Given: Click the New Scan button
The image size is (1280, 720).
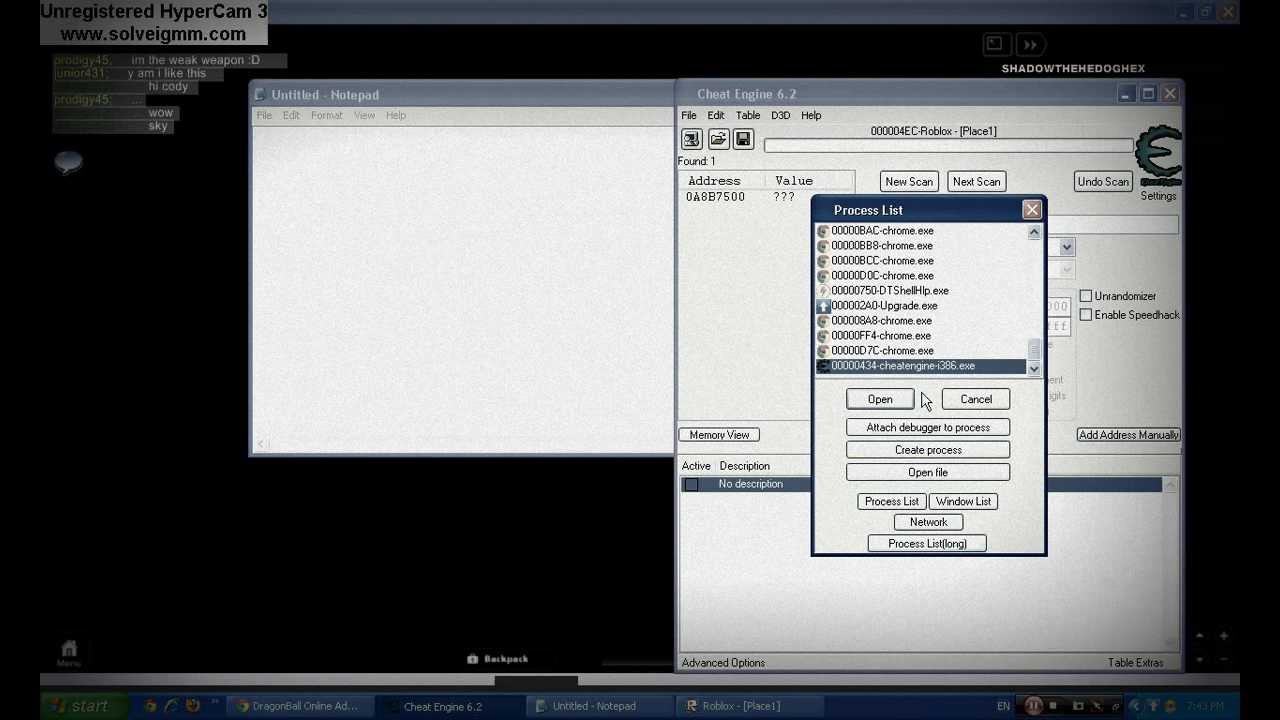Looking at the screenshot, I should [x=909, y=182].
